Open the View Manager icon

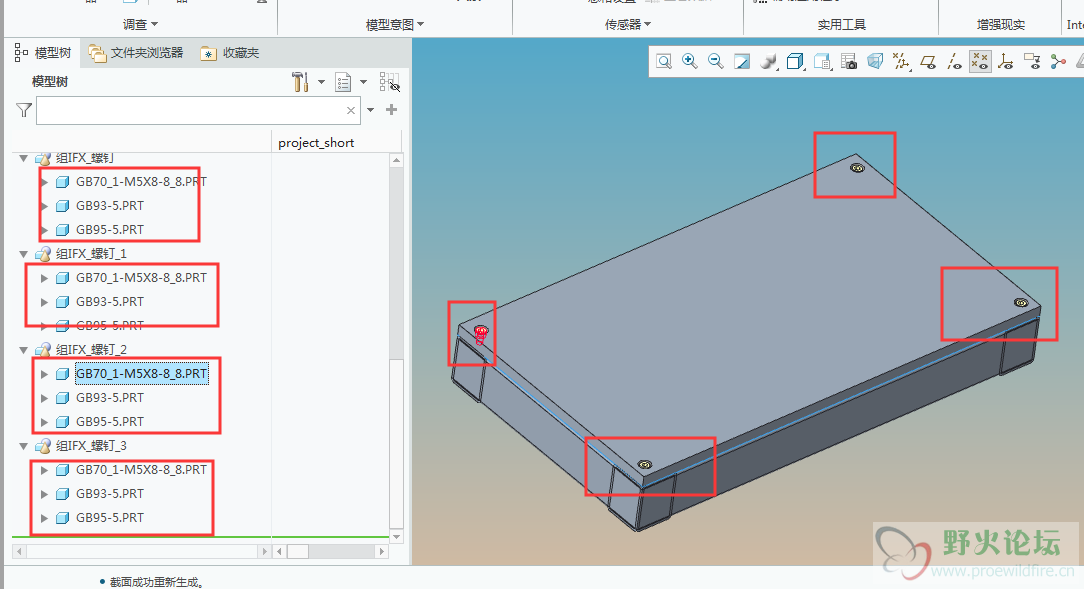(822, 62)
